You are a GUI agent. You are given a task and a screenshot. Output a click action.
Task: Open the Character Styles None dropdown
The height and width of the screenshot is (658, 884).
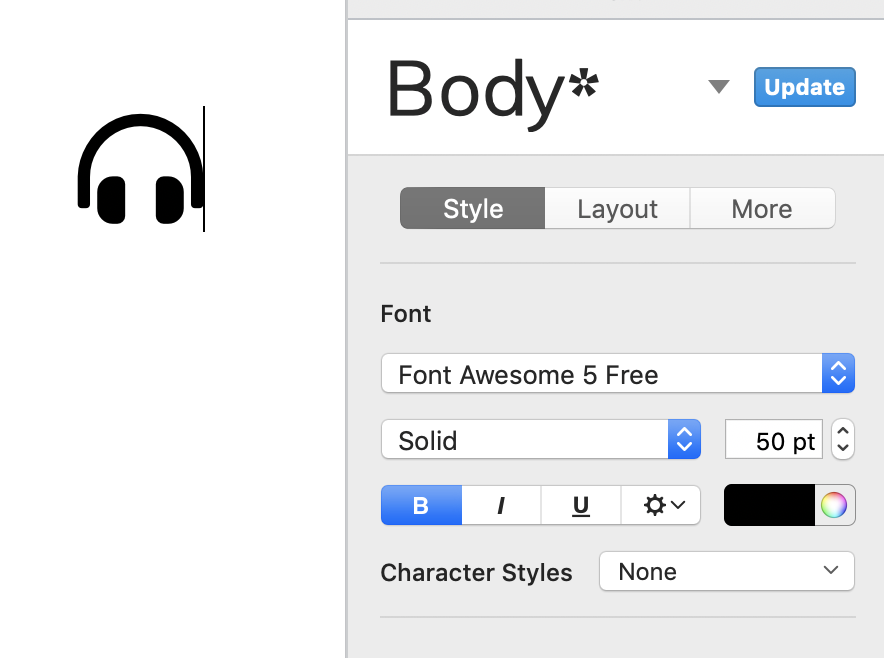click(x=726, y=571)
